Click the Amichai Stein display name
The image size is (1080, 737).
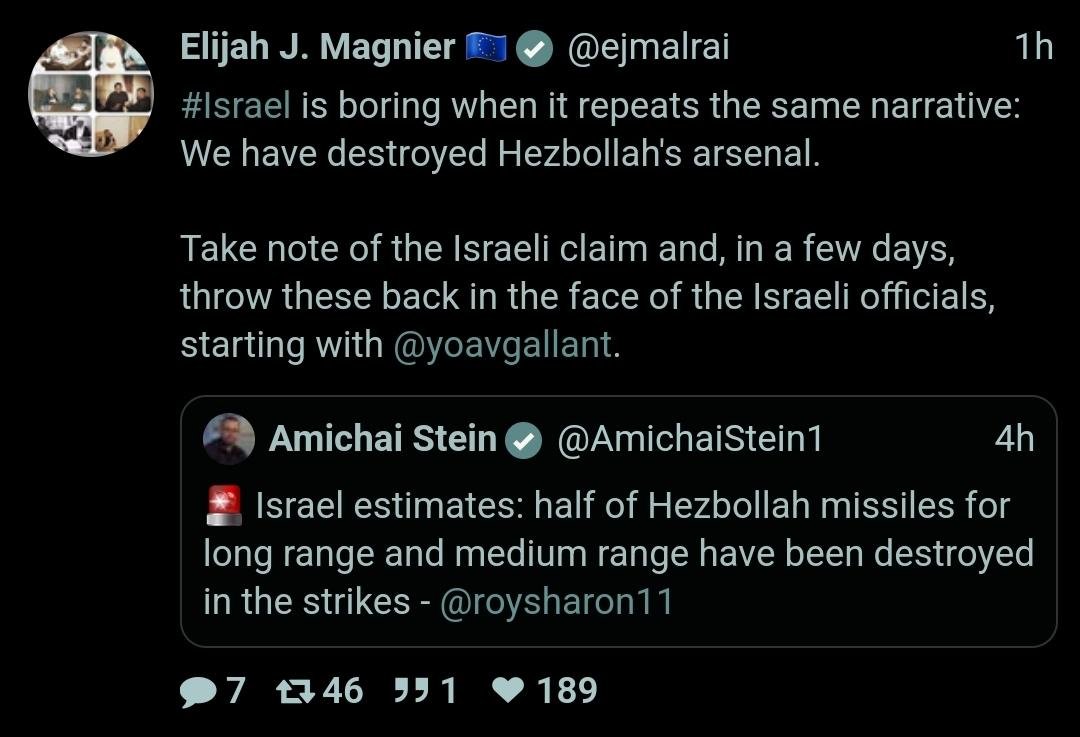[x=383, y=439]
